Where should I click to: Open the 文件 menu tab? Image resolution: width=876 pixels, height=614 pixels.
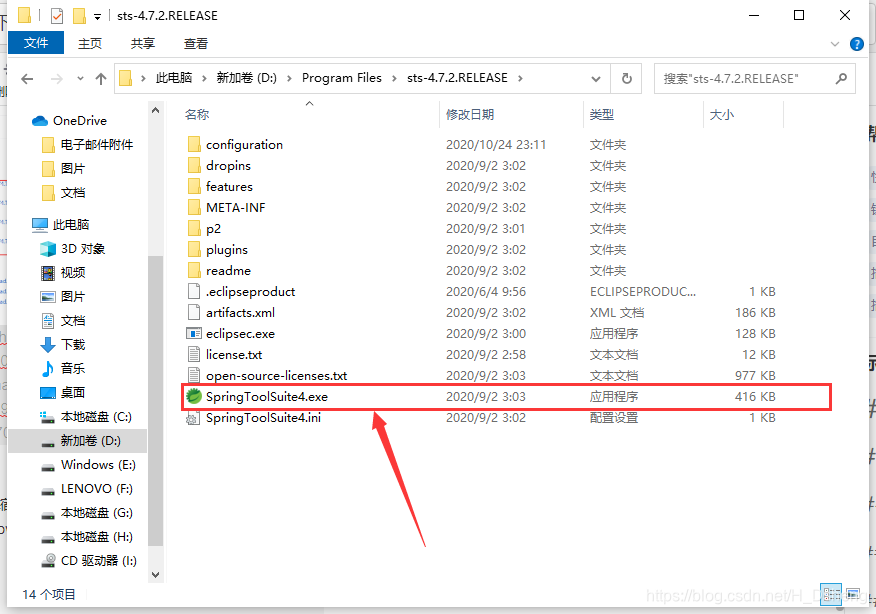(x=36, y=43)
